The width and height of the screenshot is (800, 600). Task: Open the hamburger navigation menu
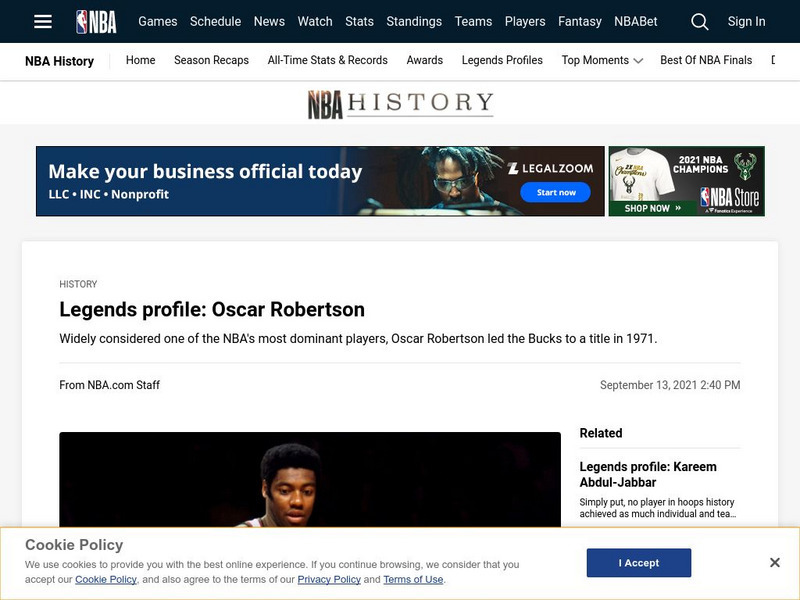[43, 21]
